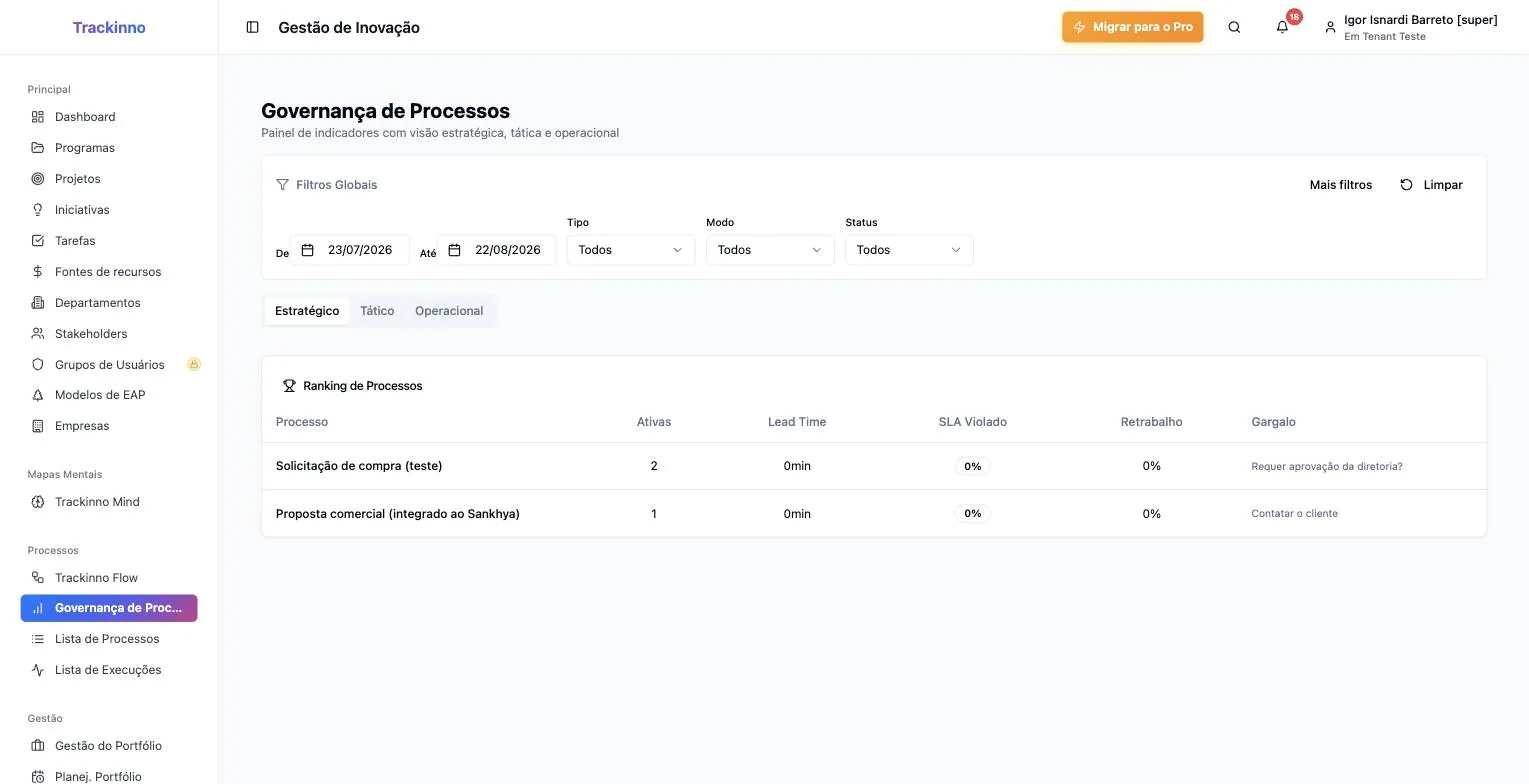Open the Status dropdown filter

909,250
